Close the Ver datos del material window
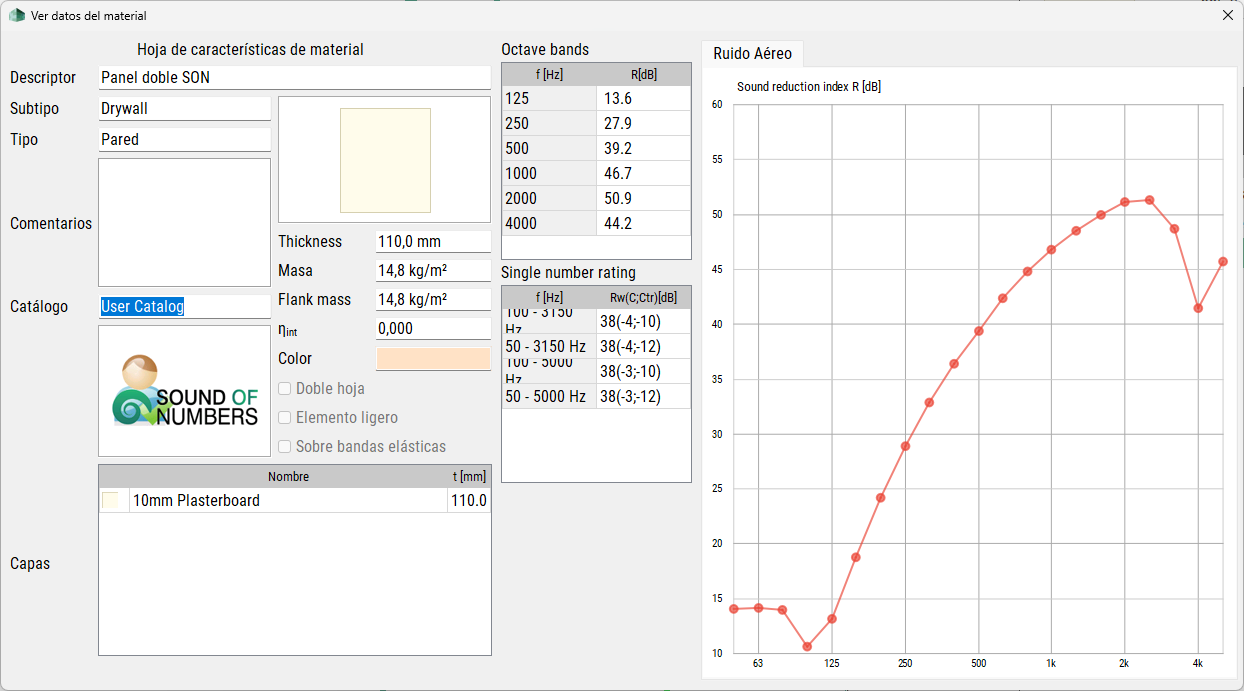The width and height of the screenshot is (1244, 691). pos(1228,15)
